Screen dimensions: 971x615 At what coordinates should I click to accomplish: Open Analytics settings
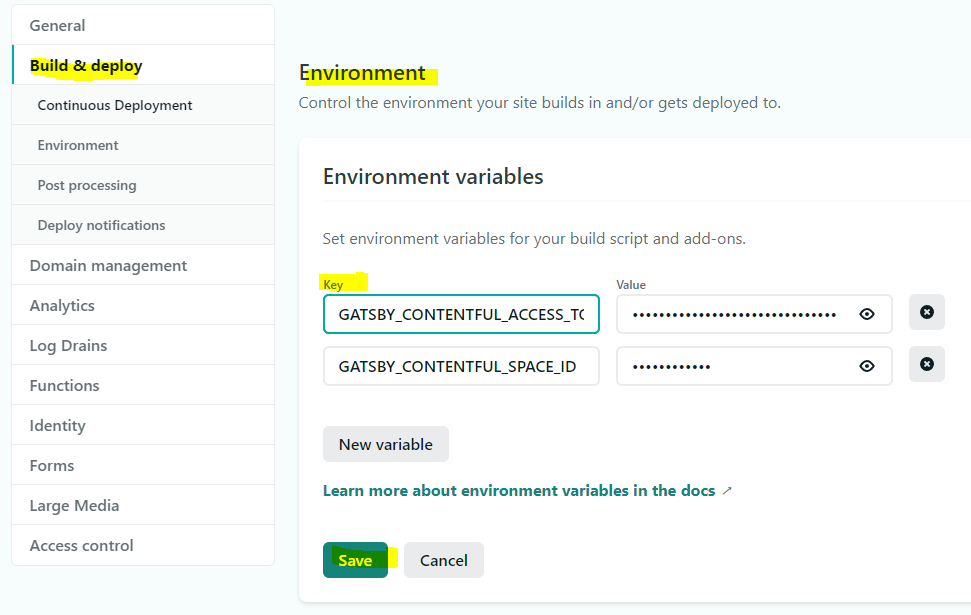click(x=143, y=305)
